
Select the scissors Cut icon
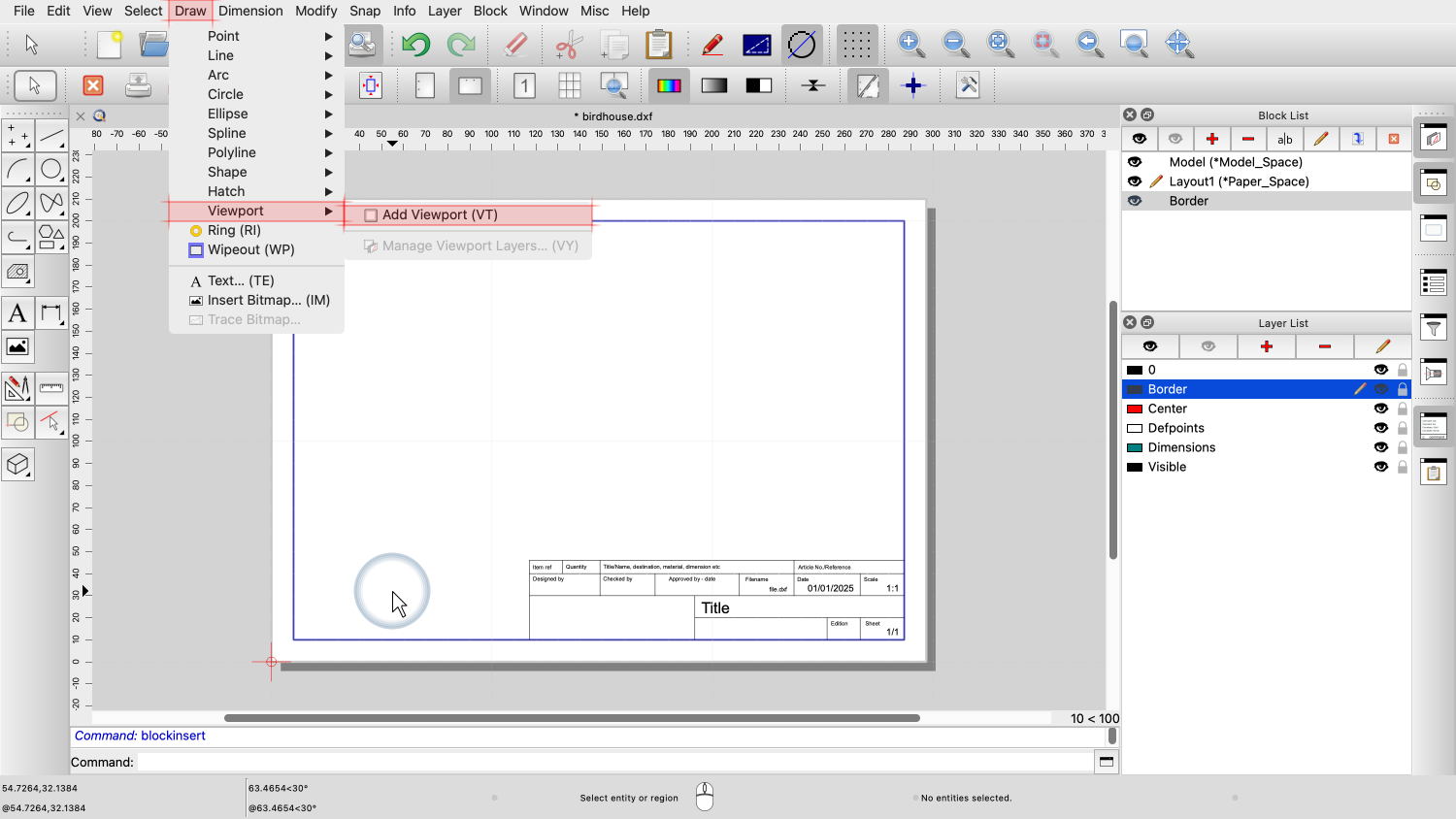(568, 45)
